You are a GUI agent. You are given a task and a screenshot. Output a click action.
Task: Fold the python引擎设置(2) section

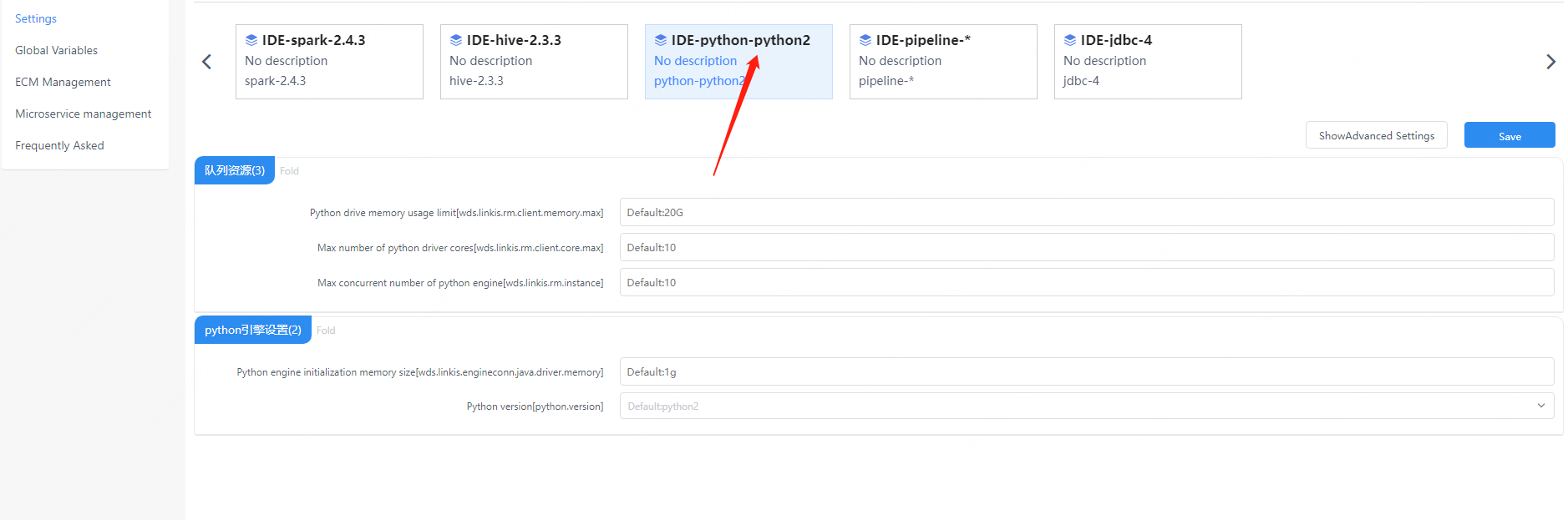(326, 331)
